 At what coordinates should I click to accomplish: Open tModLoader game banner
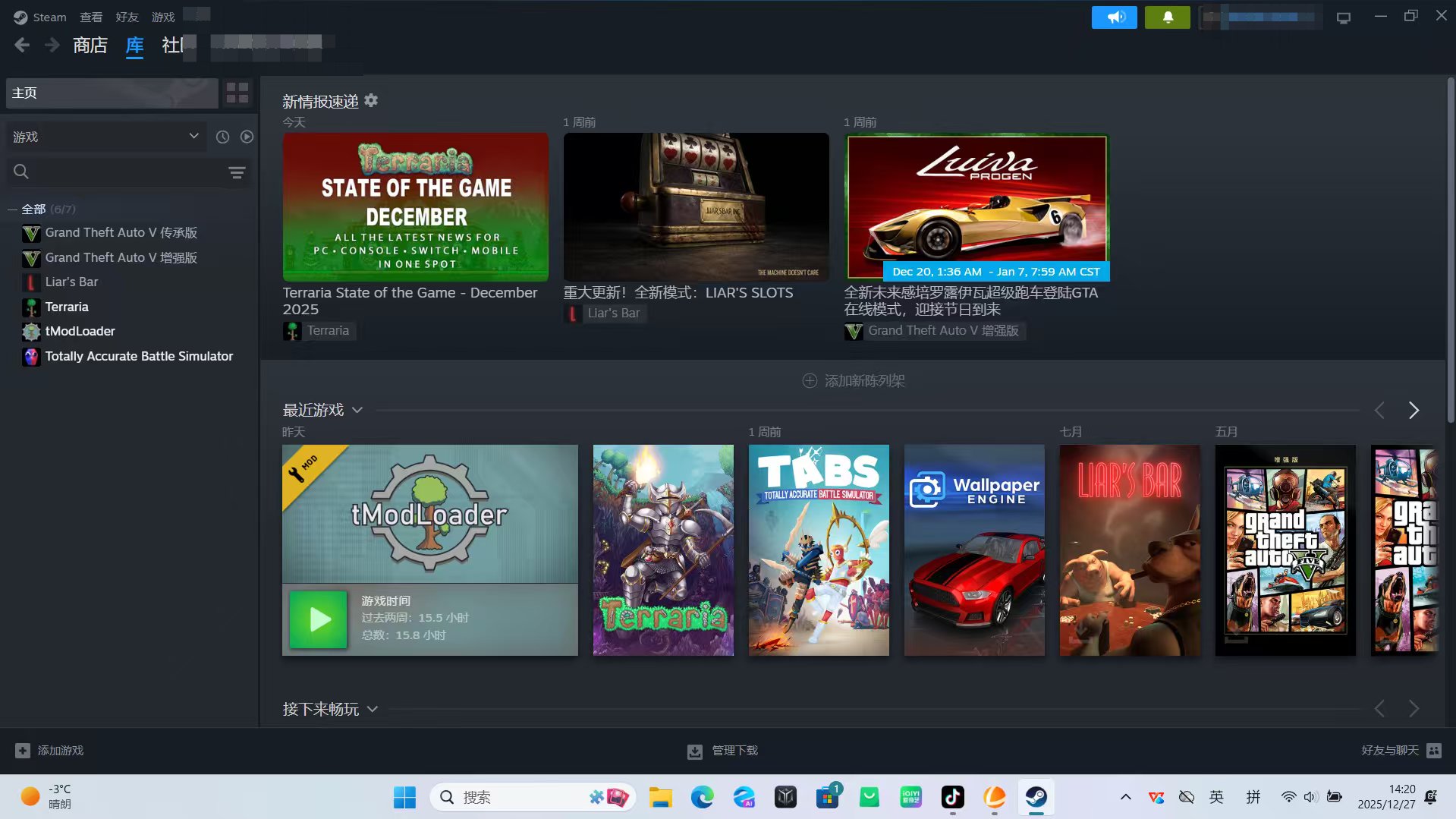pos(429,514)
